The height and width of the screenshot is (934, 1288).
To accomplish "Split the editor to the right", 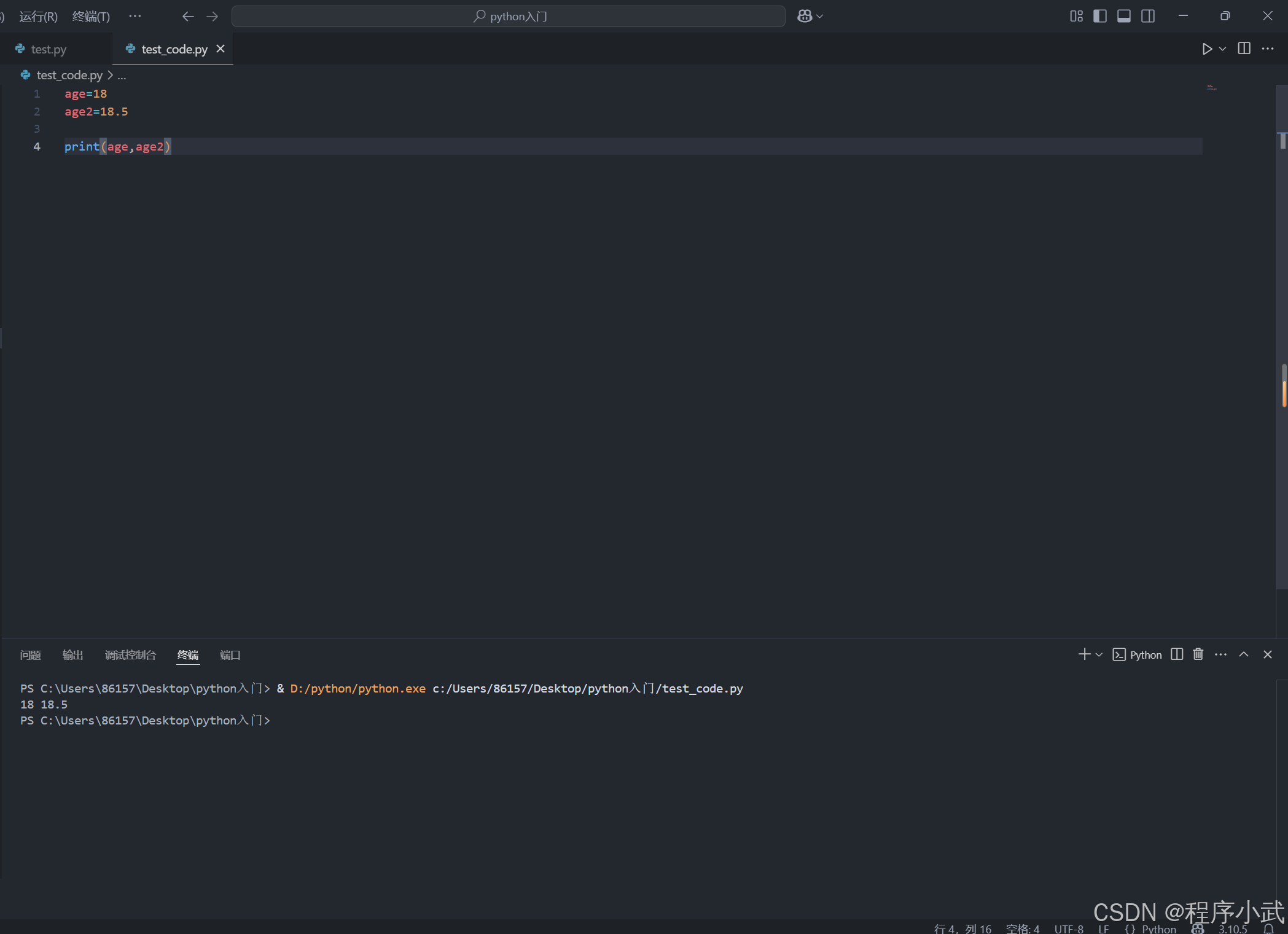I will coord(1244,49).
